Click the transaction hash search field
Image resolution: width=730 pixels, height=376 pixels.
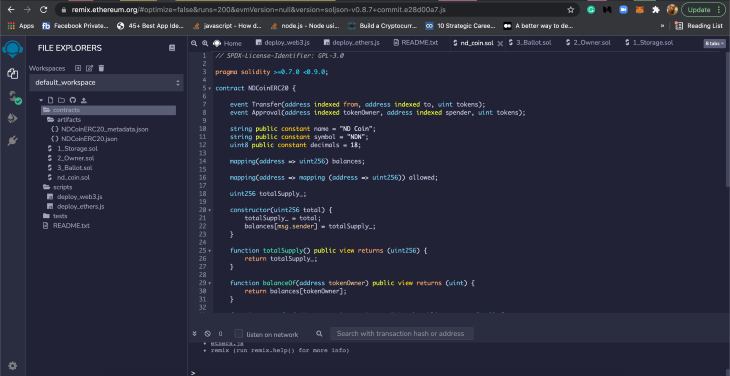pyautogui.click(x=402, y=334)
